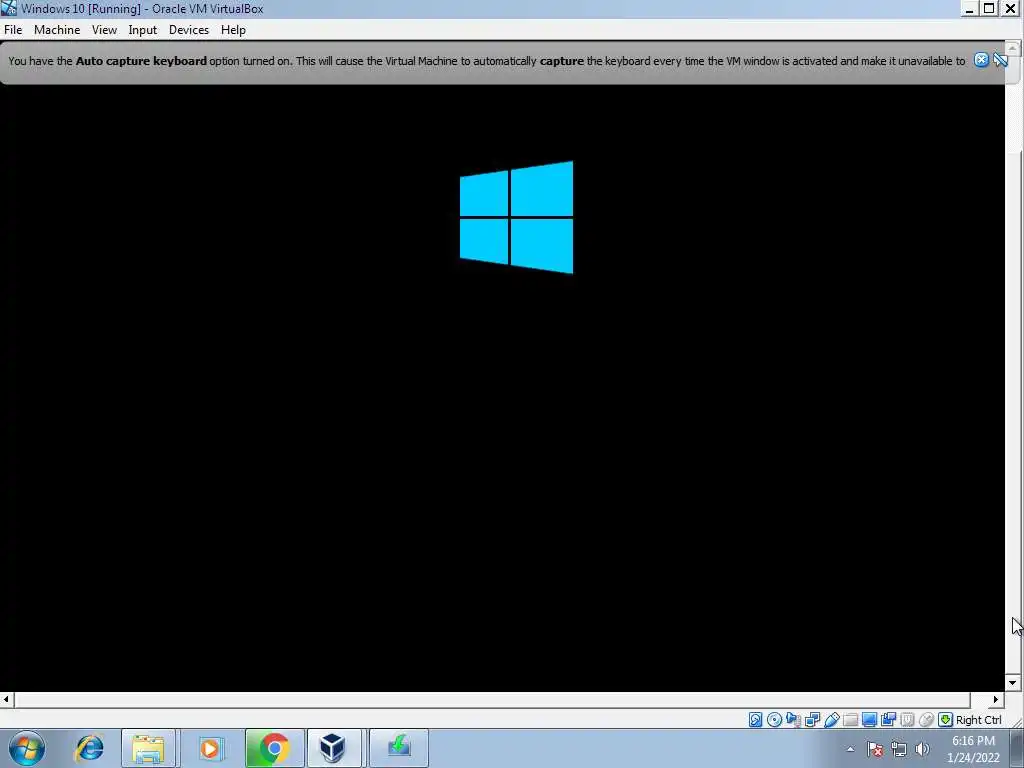Click the hard disk activity indicator
This screenshot has width=1024, height=768.
[756, 720]
